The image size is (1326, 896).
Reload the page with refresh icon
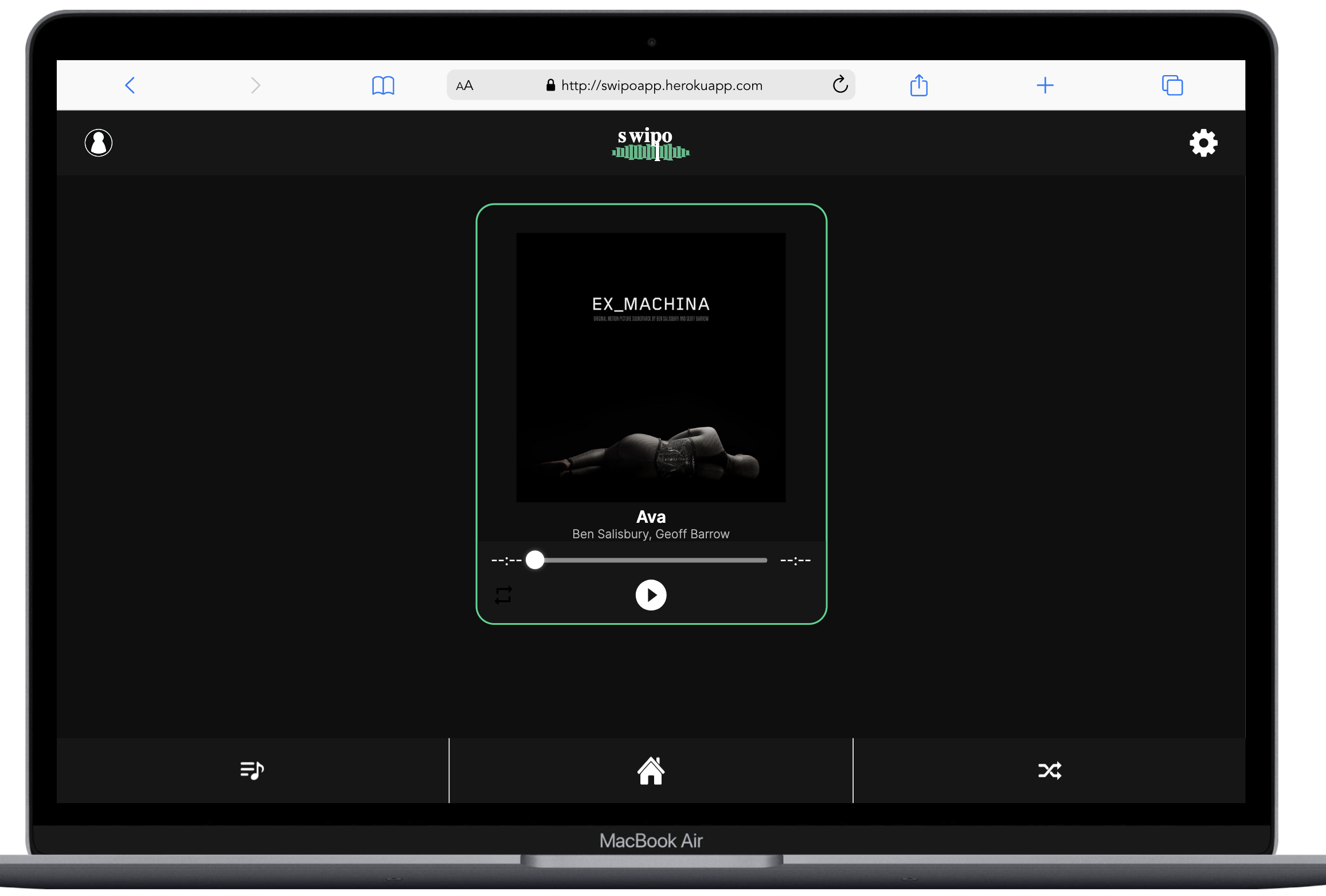coord(840,85)
